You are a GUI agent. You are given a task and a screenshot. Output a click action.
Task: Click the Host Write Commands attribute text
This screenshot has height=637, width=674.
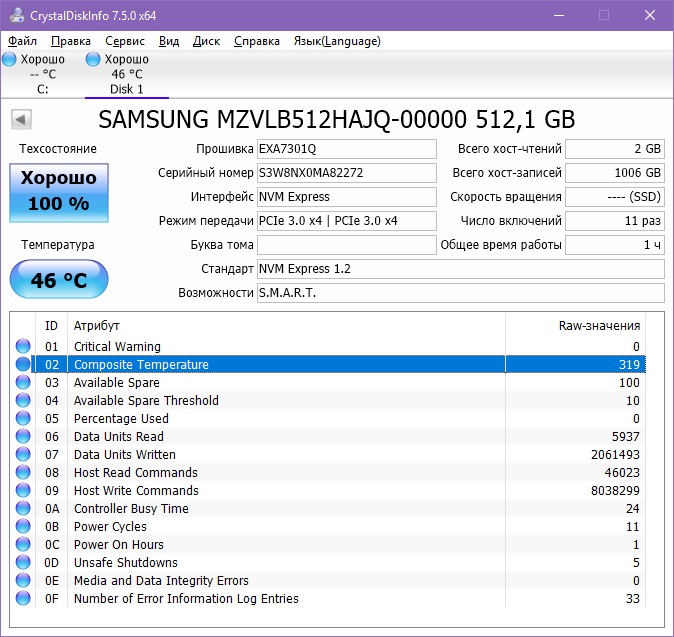[x=136, y=491]
